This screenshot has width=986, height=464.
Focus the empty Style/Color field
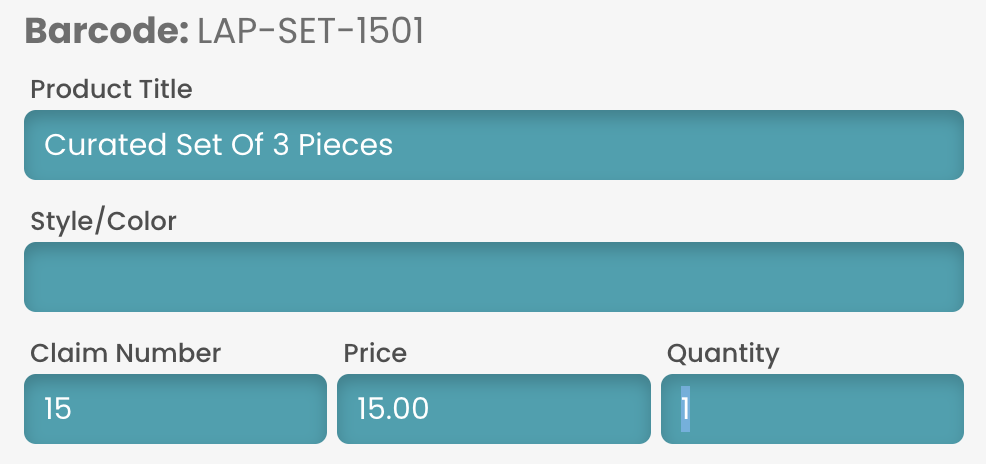[x=494, y=277]
